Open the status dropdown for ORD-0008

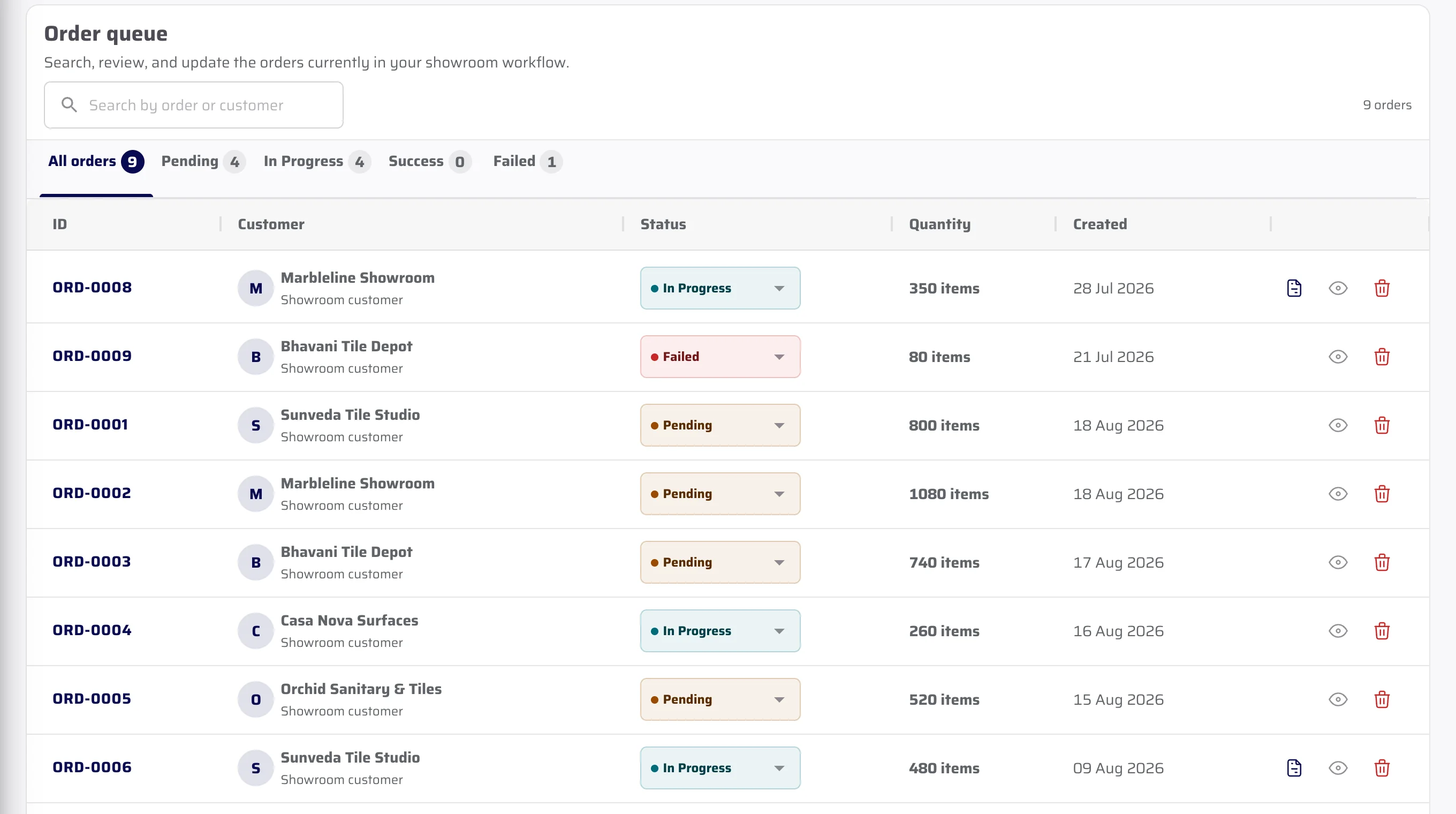click(720, 288)
